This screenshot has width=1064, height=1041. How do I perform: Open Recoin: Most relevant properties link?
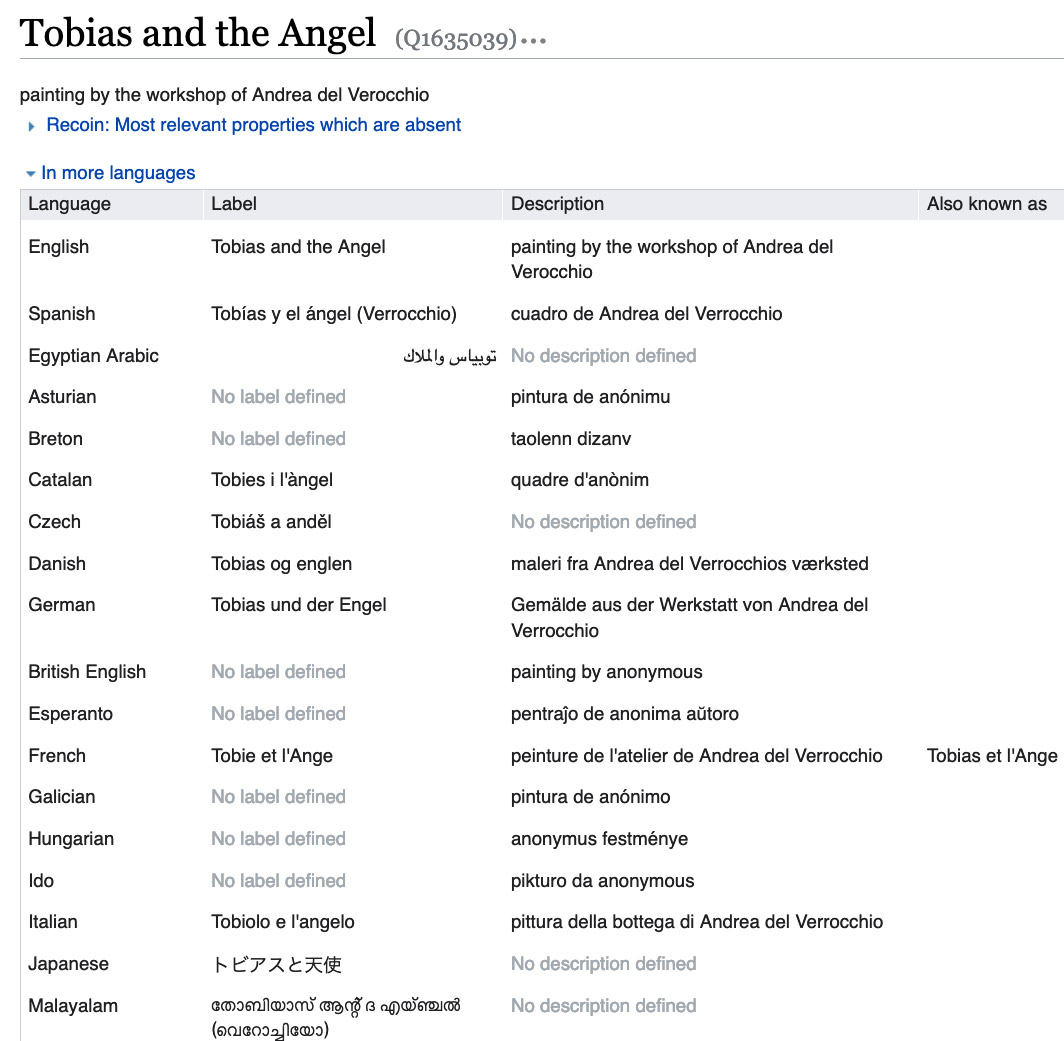click(x=254, y=125)
